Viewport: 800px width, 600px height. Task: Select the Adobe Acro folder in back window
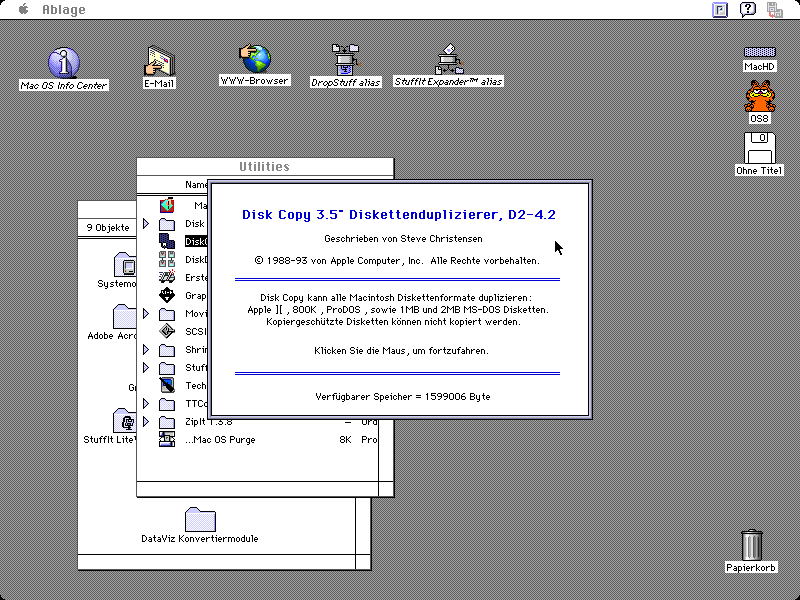125,316
